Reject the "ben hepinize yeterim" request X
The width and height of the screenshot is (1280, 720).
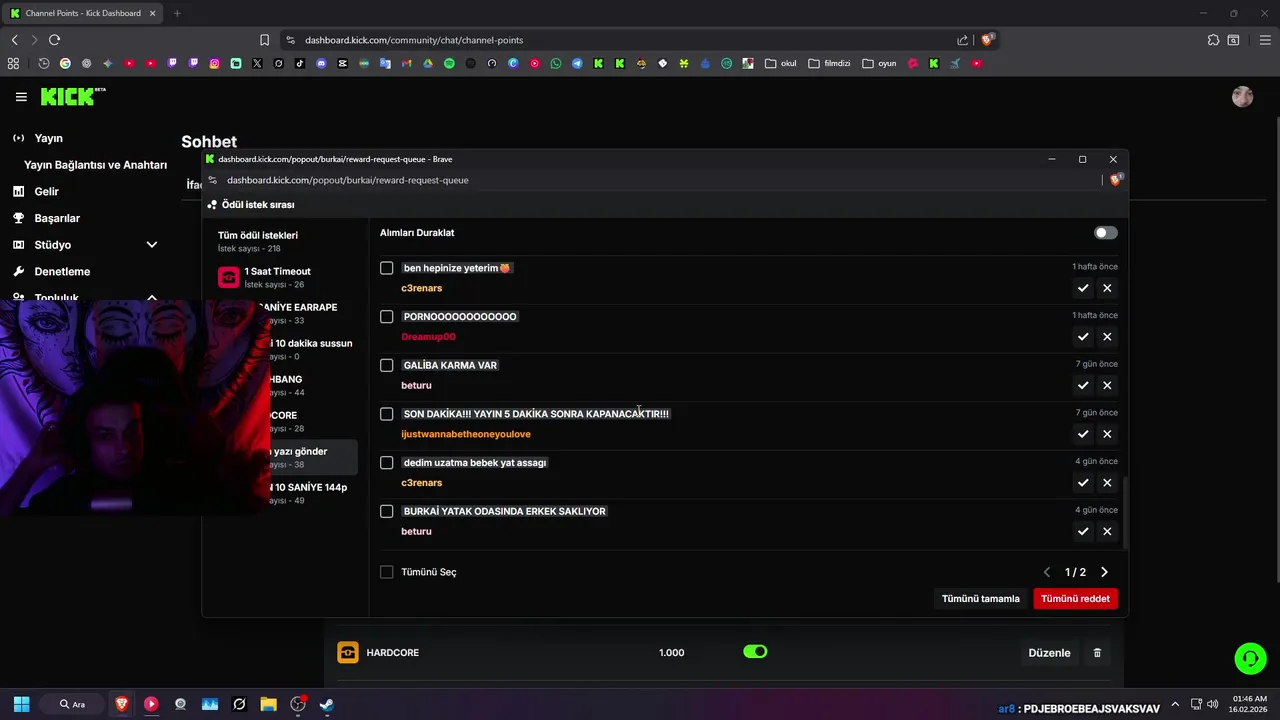click(1107, 288)
